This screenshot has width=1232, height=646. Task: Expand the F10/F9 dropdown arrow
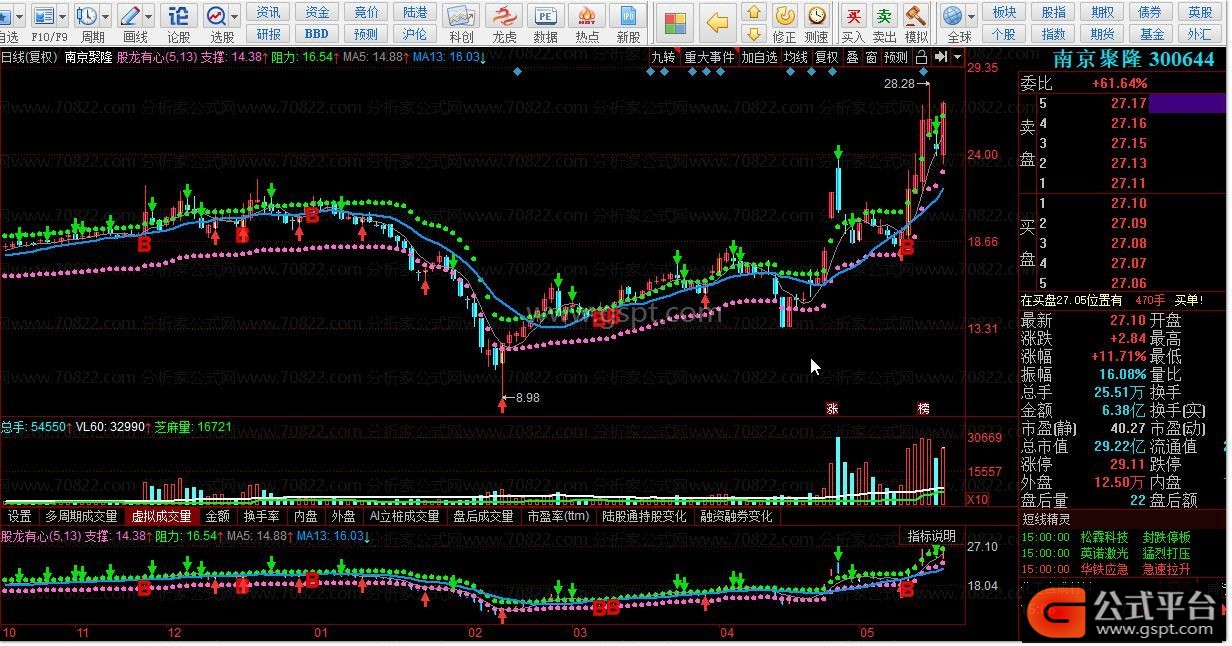[63, 16]
